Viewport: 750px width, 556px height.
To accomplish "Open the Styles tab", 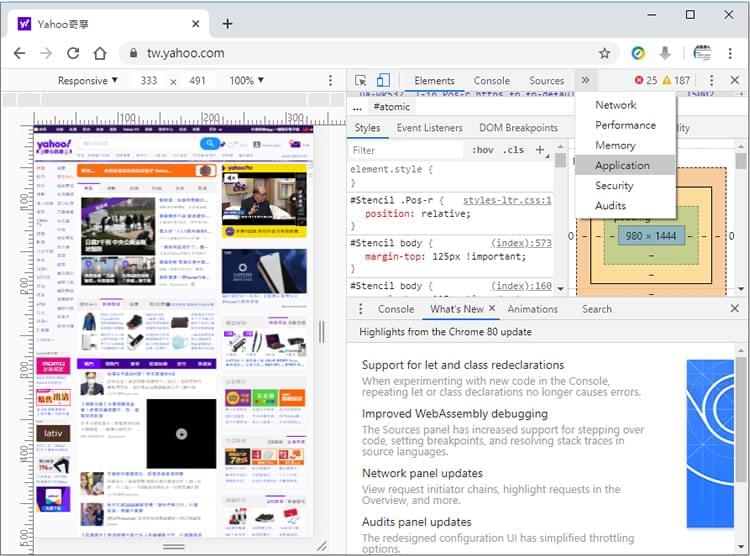I will (367, 128).
